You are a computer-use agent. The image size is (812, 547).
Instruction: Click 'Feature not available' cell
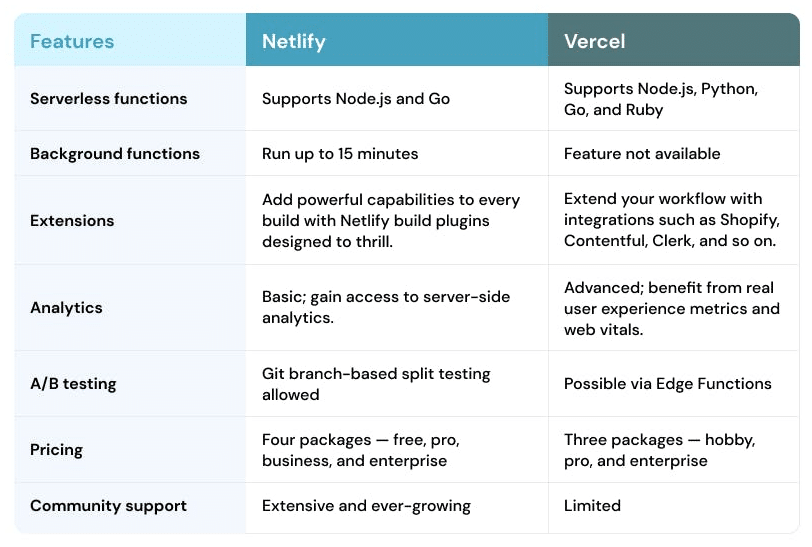pos(641,154)
